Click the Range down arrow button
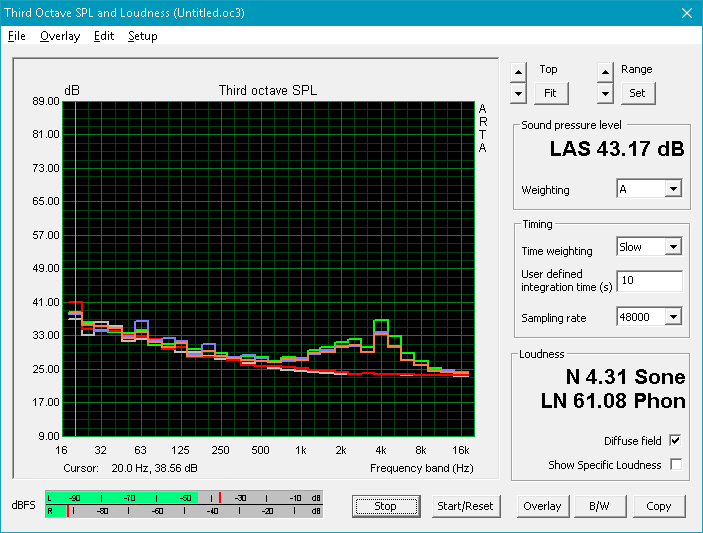Screen dimensions: 703x533 [x=605, y=94]
